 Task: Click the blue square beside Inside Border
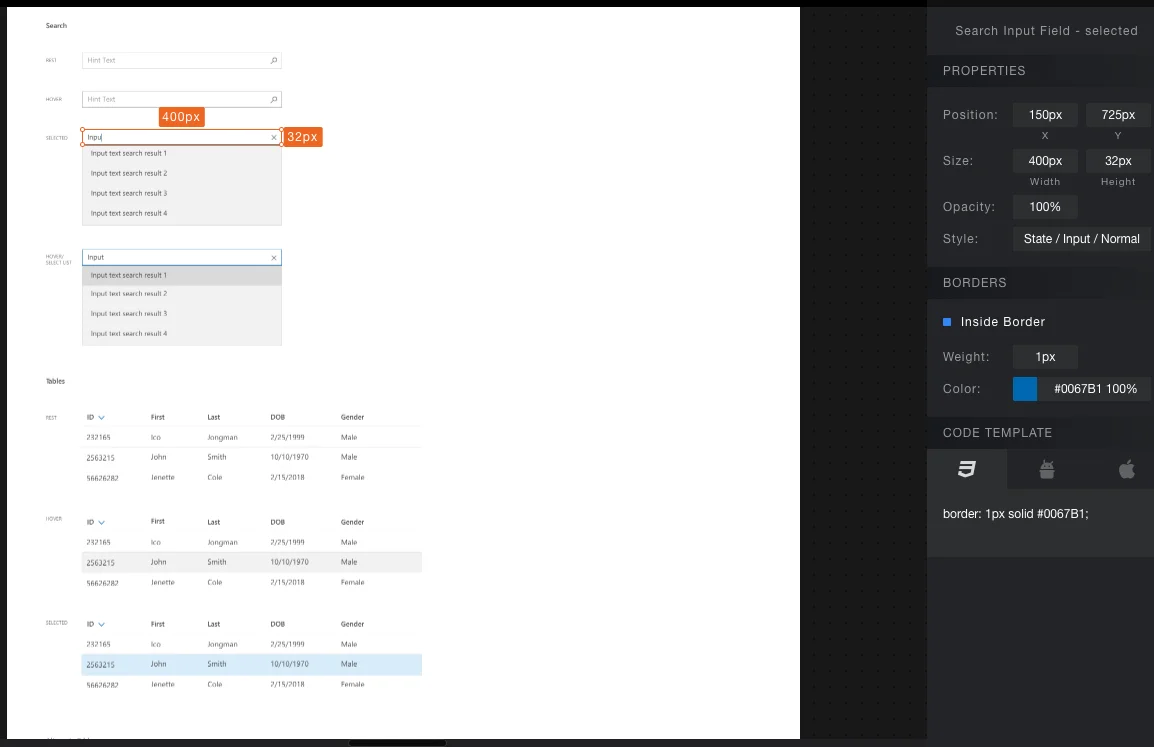click(x=947, y=322)
